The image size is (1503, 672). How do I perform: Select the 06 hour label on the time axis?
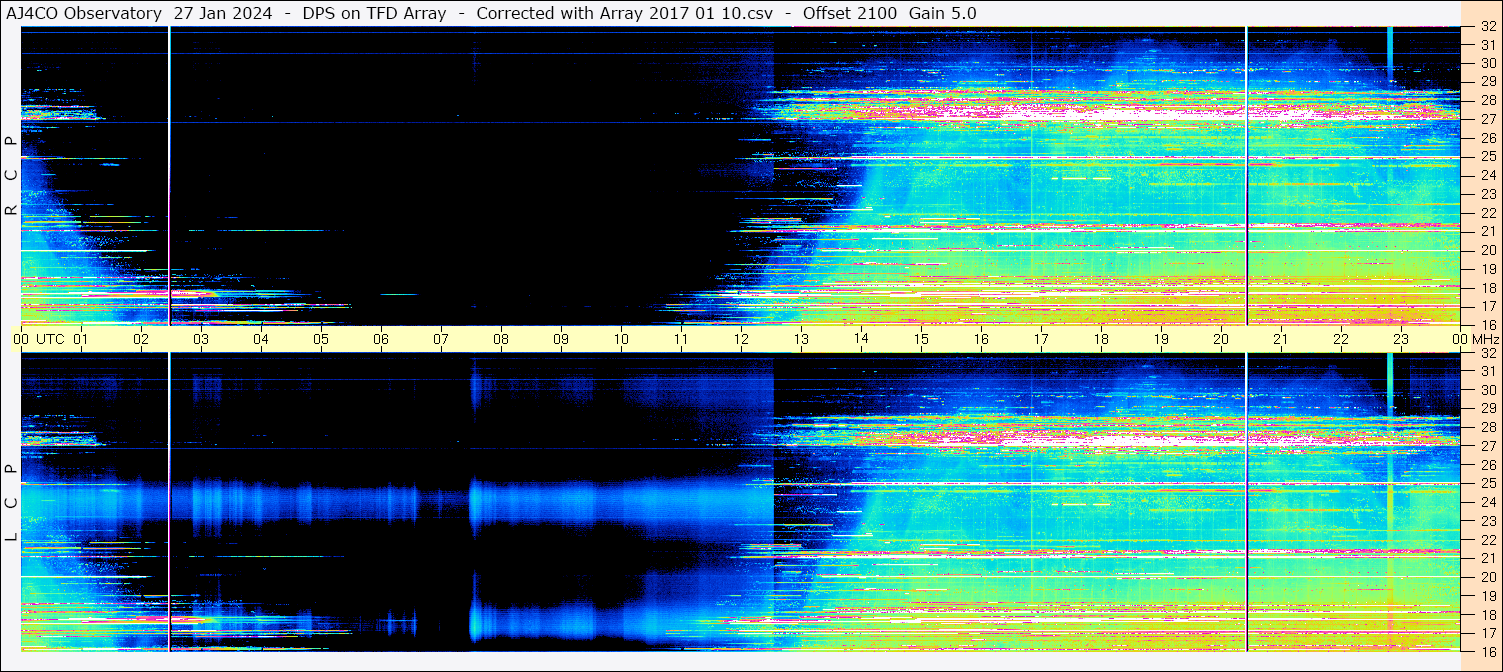pyautogui.click(x=381, y=339)
